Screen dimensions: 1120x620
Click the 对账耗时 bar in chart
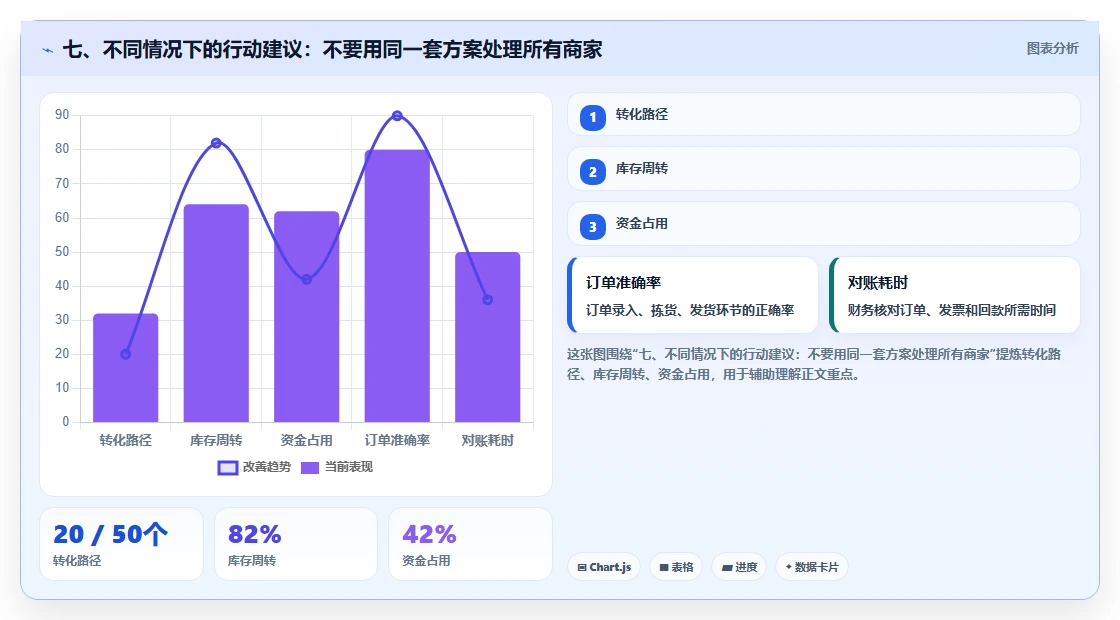[488, 337]
